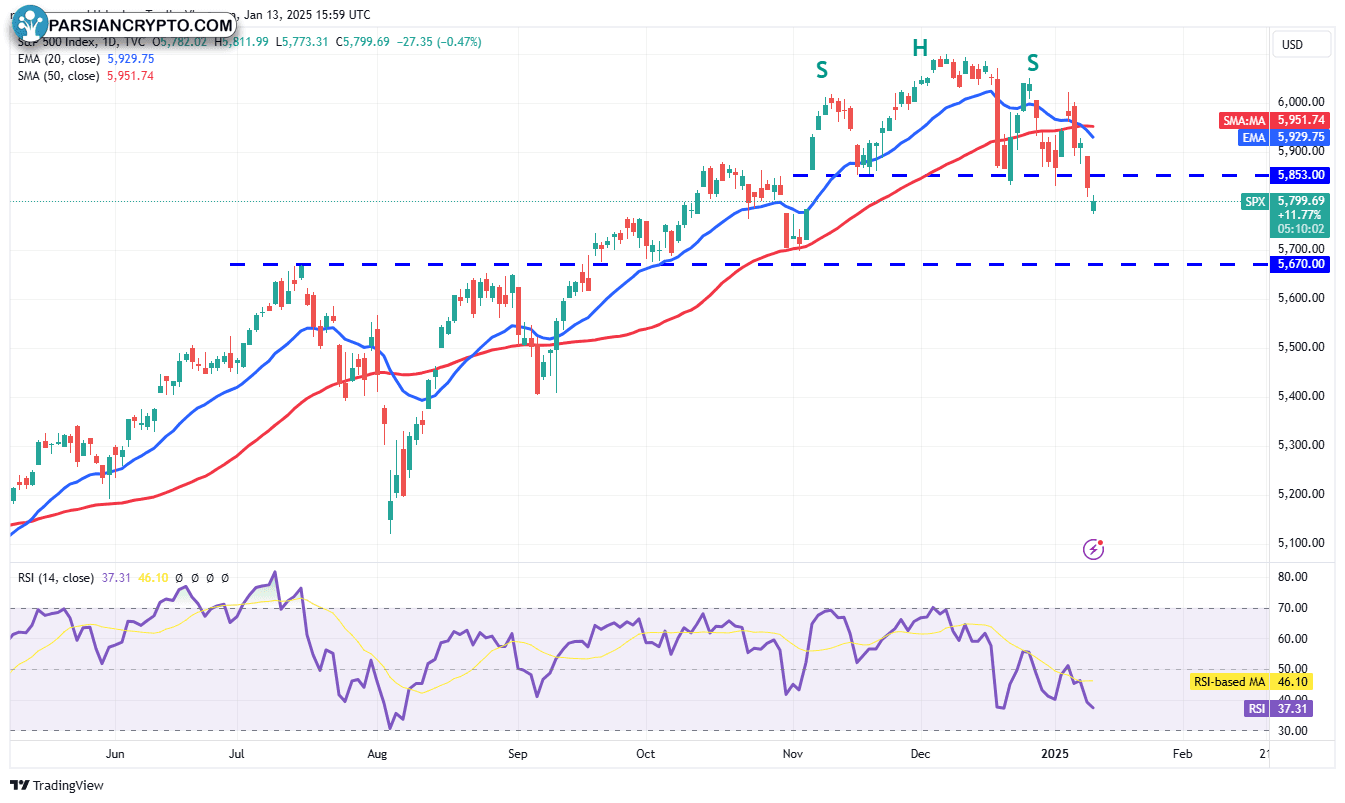This screenshot has width=1345, height=803.
Task: Click the 5,600.00 price axis value
Action: (1301, 298)
